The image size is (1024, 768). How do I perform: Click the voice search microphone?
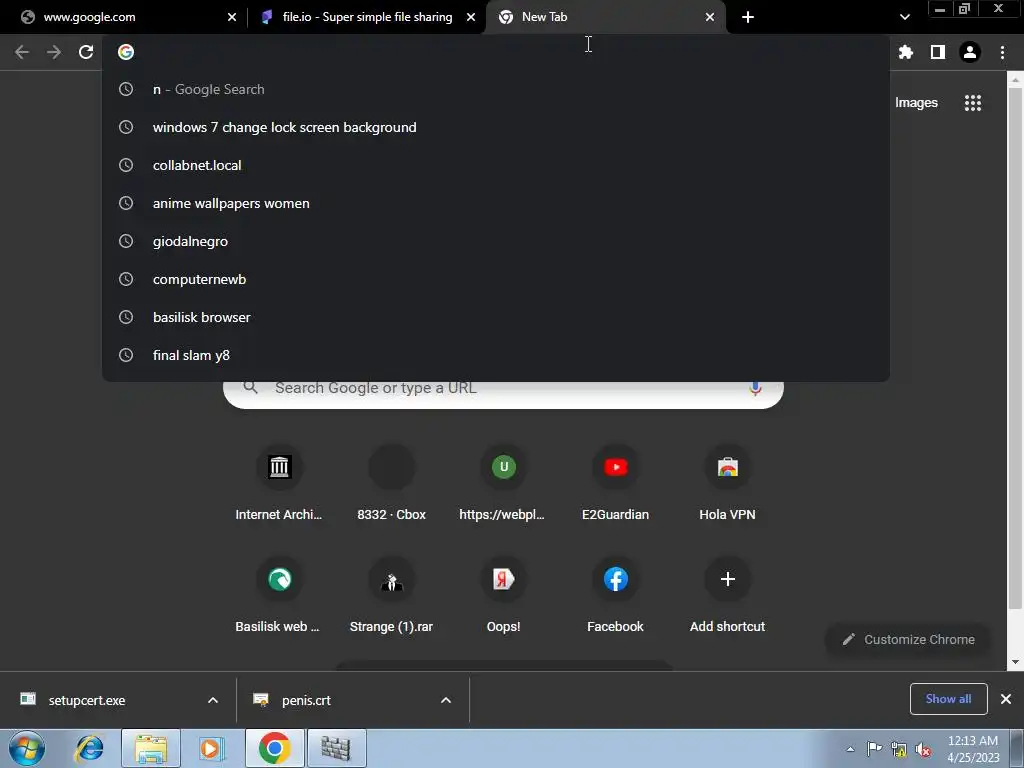[x=755, y=388]
